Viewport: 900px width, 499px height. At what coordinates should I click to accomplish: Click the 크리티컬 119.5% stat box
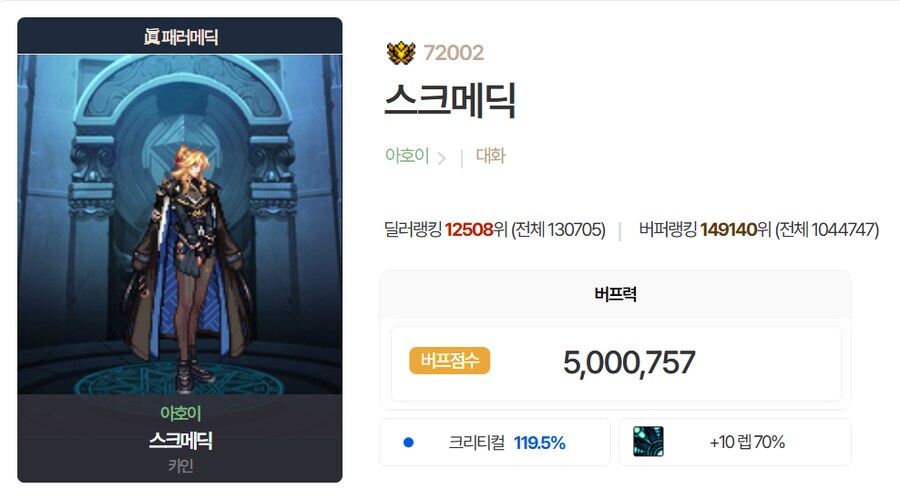tap(495, 442)
